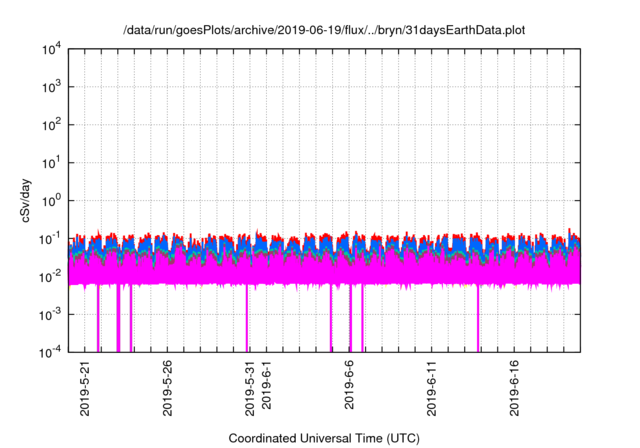The width and height of the screenshot is (640, 448).
Task: Click the 2019-5-31 date label
Action: point(250,388)
